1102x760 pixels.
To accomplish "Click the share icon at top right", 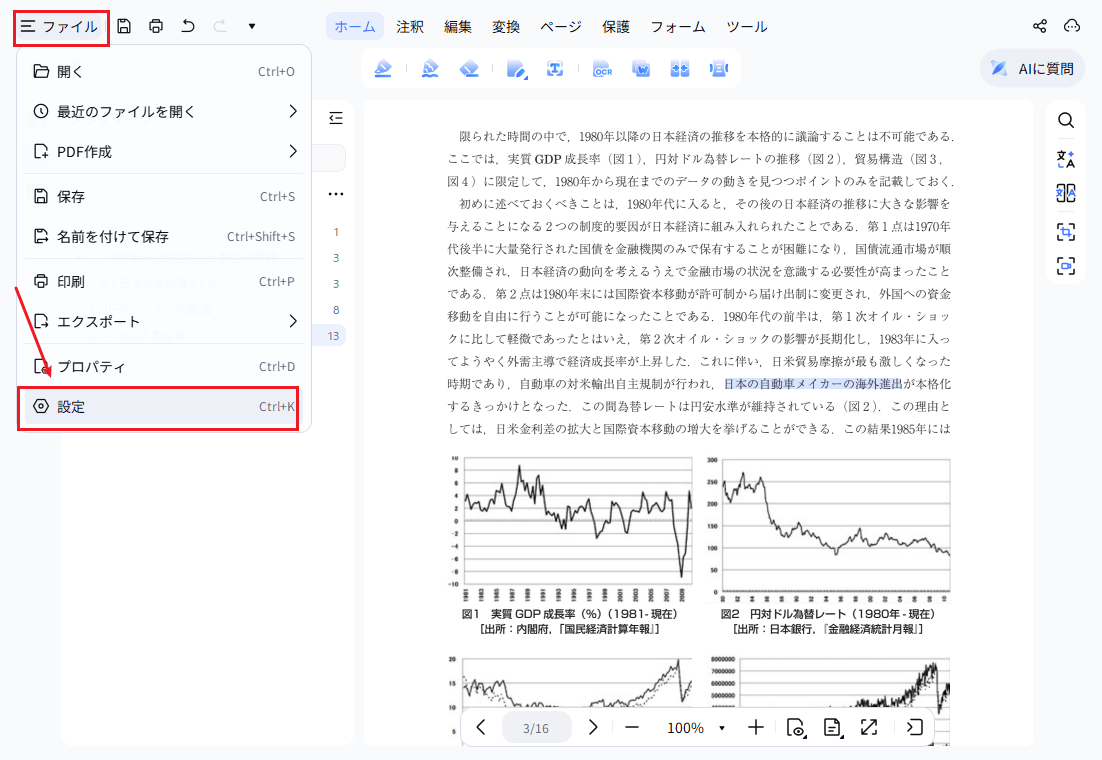I will tap(1039, 26).
